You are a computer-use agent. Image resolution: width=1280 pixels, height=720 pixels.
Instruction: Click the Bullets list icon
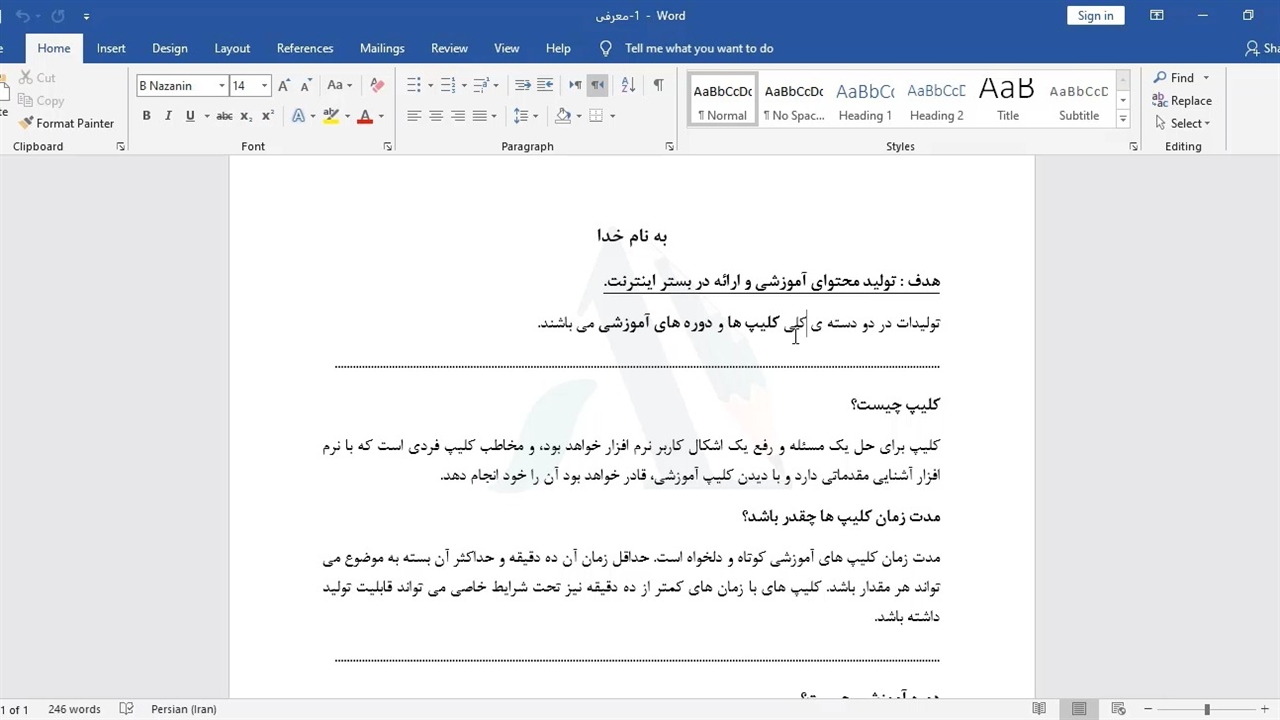tap(414, 85)
